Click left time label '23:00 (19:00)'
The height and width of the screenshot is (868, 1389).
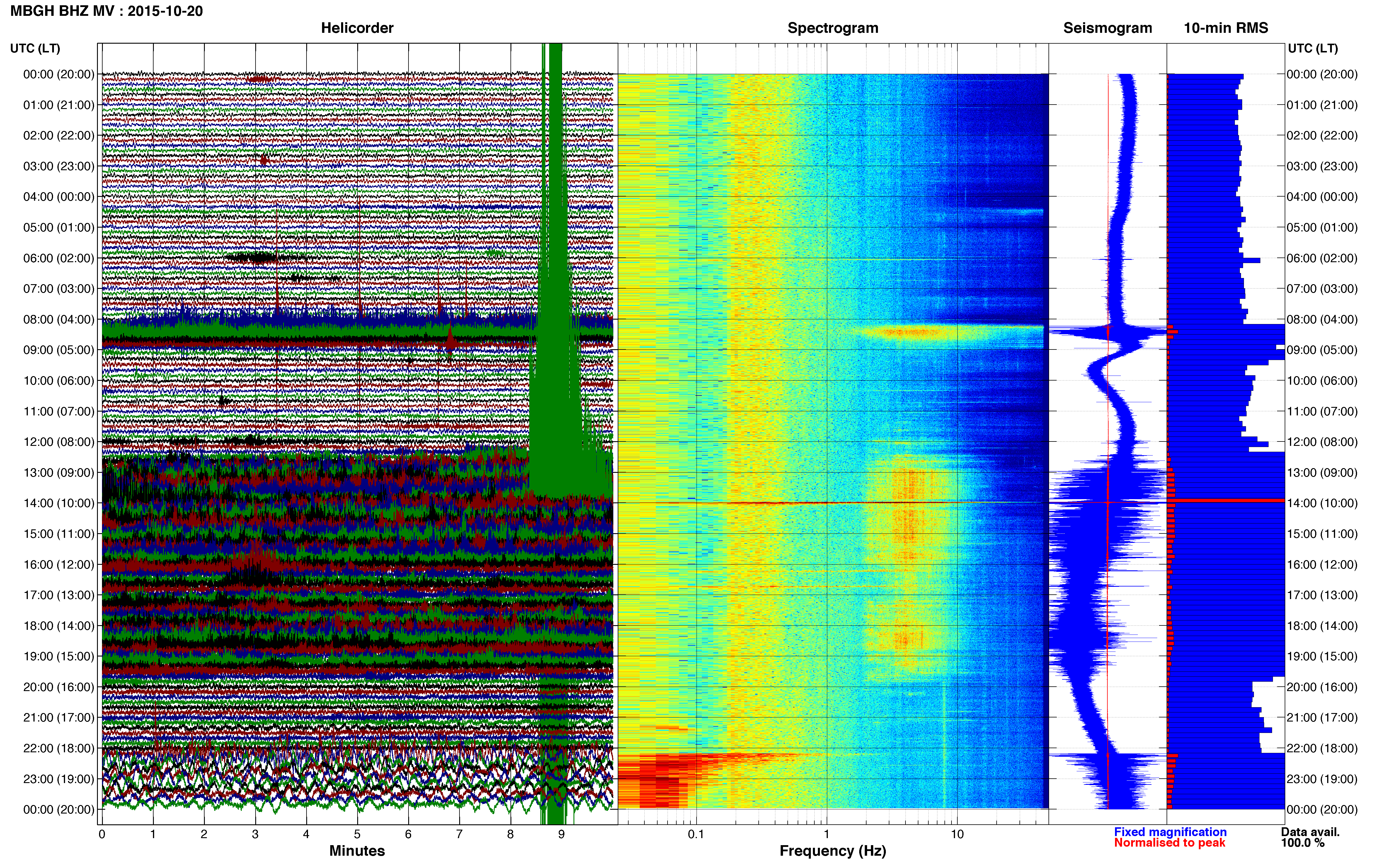click(x=59, y=778)
